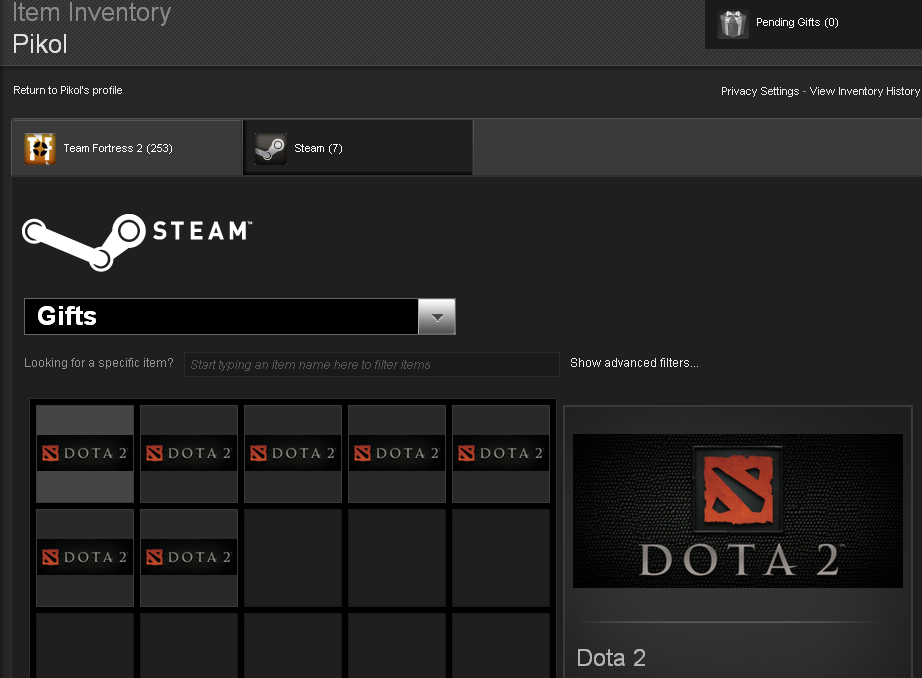Viewport: 922px width, 678px height.
Task: Switch to Steam (7) inventory tab
Action: pos(358,148)
